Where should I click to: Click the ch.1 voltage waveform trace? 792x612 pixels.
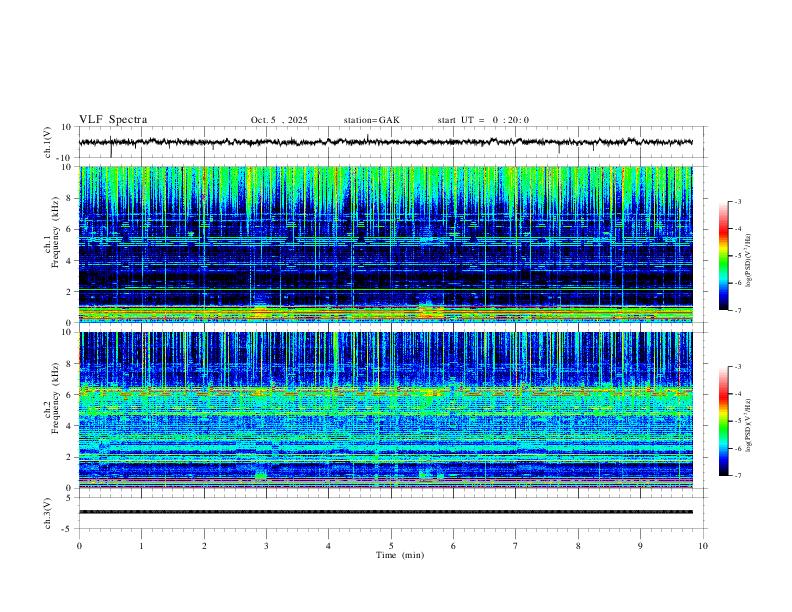[x=386, y=142]
